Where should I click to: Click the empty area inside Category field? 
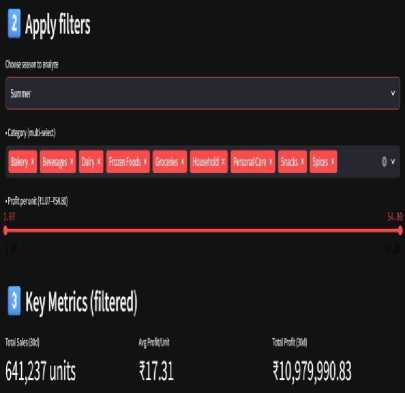[x=358, y=162]
